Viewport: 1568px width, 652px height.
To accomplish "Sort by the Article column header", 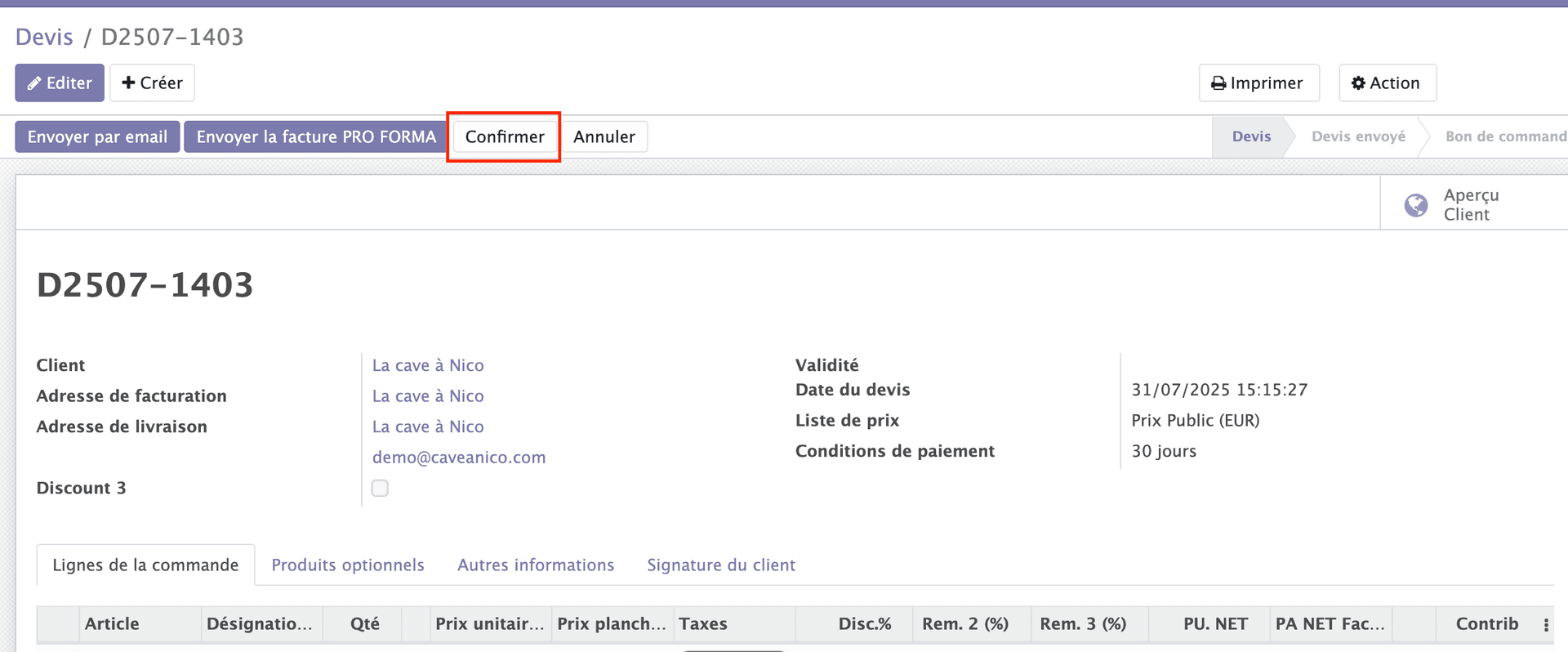I will coord(112,624).
